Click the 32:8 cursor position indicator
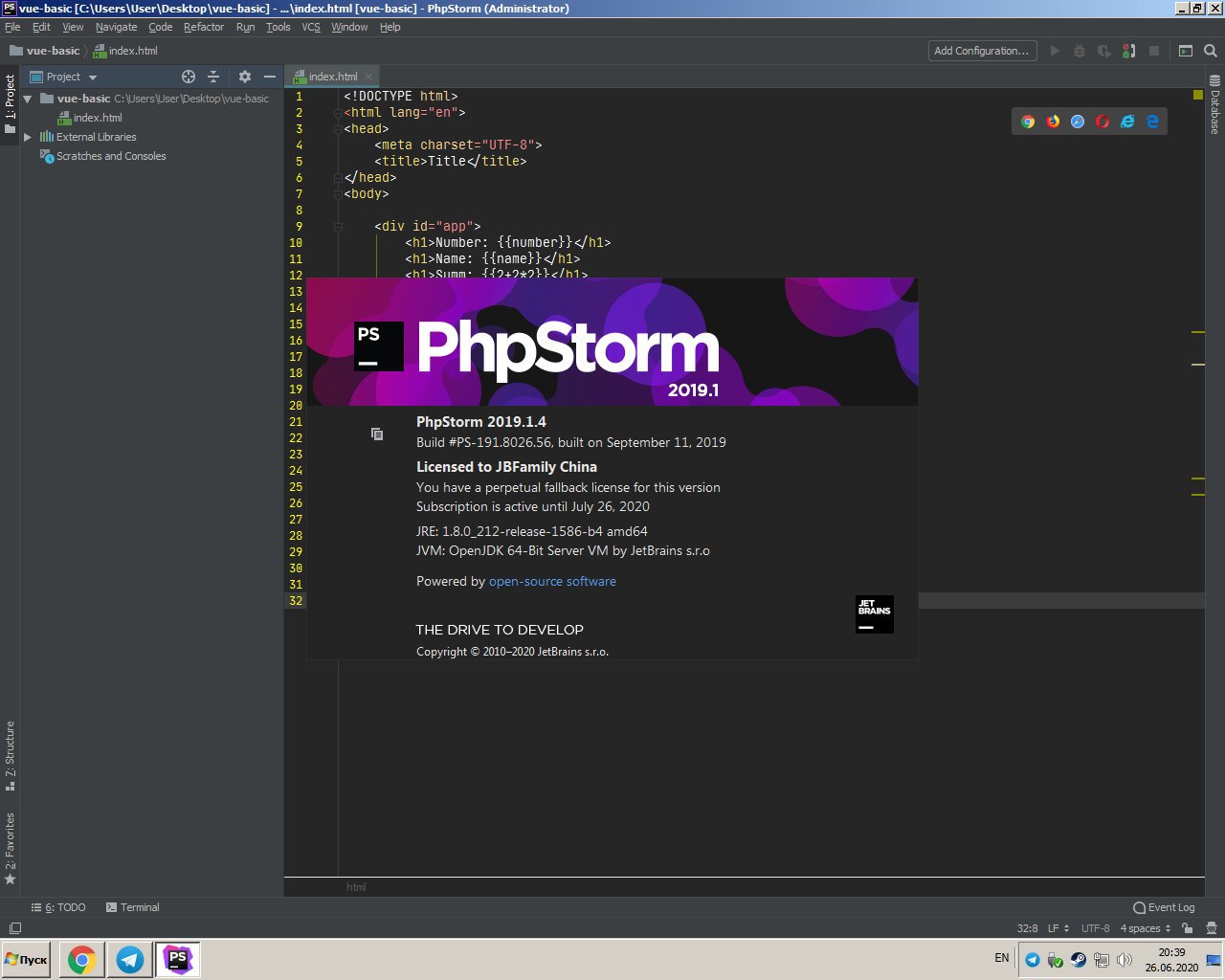The height and width of the screenshot is (980, 1225). point(1027,928)
